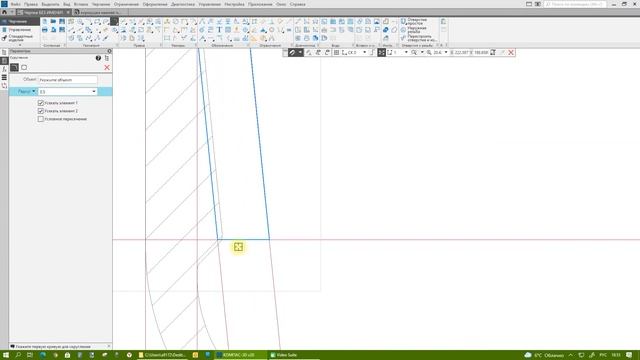Viewport: 640px width, 360px height.
Task: Select the Text 'T' tool
Action: click(x=219, y=30)
